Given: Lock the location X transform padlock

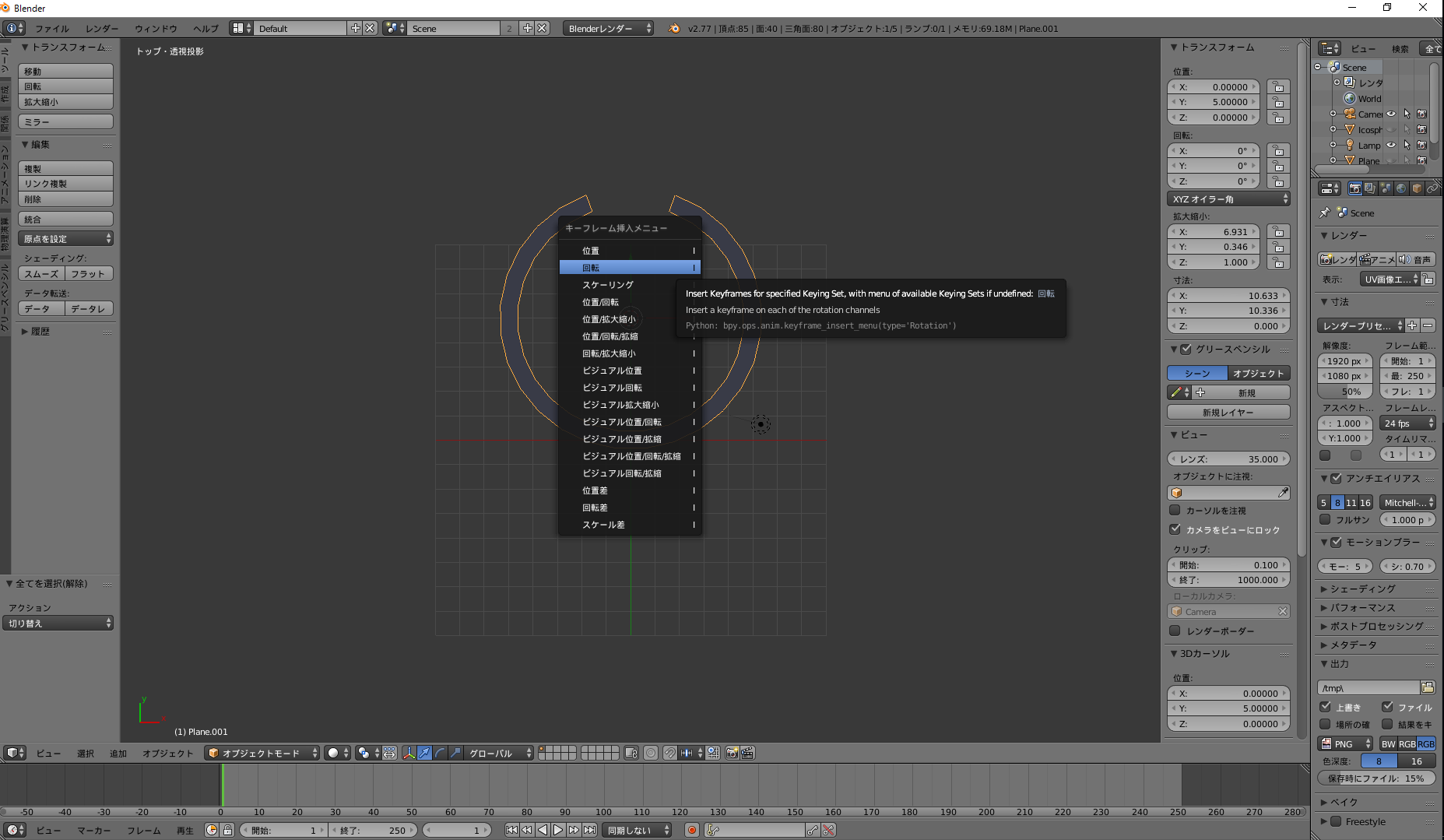Looking at the screenshot, I should (1278, 87).
